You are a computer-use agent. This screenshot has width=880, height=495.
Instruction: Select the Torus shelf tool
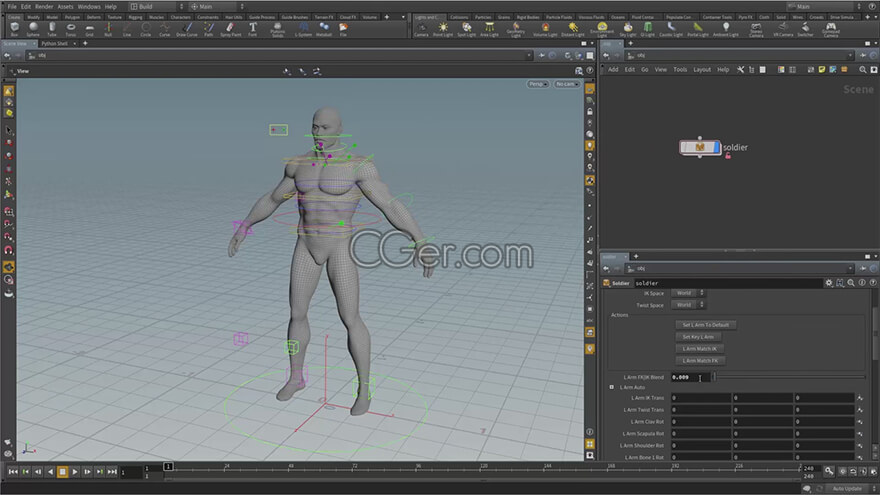(x=71, y=29)
